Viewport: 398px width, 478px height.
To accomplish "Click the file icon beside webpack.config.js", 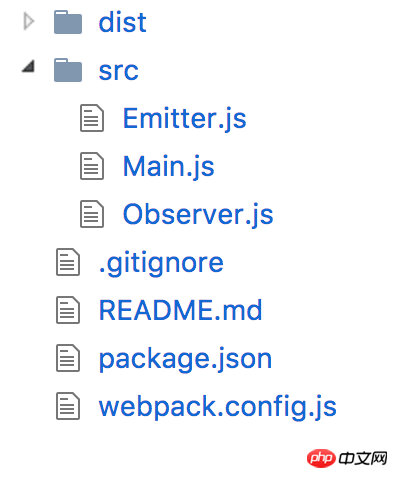I will point(68,406).
